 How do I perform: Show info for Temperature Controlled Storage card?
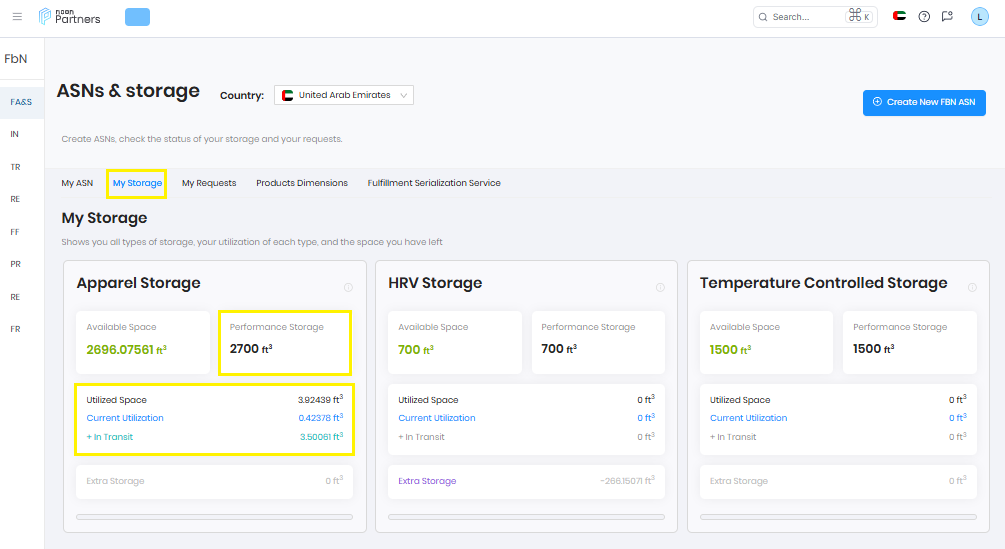tap(972, 288)
